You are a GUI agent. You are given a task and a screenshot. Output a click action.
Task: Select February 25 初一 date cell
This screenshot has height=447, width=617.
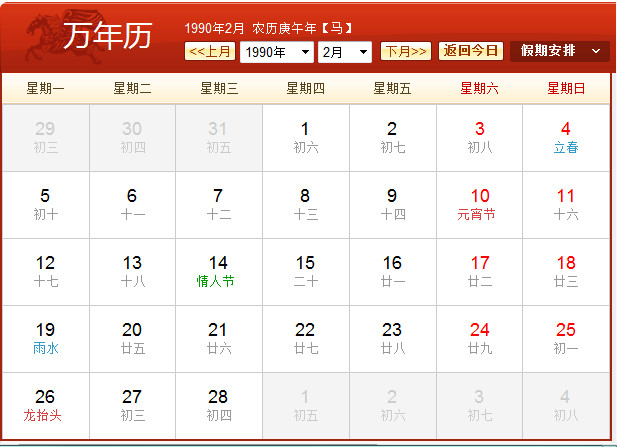[x=565, y=338]
